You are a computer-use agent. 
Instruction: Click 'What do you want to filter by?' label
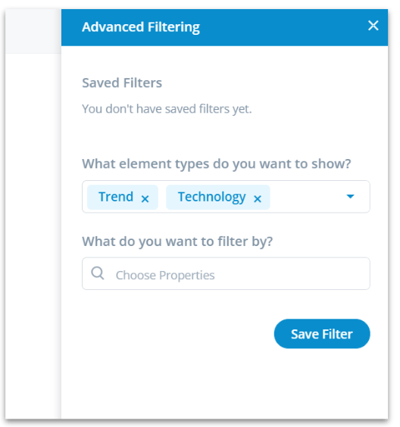[x=177, y=241]
